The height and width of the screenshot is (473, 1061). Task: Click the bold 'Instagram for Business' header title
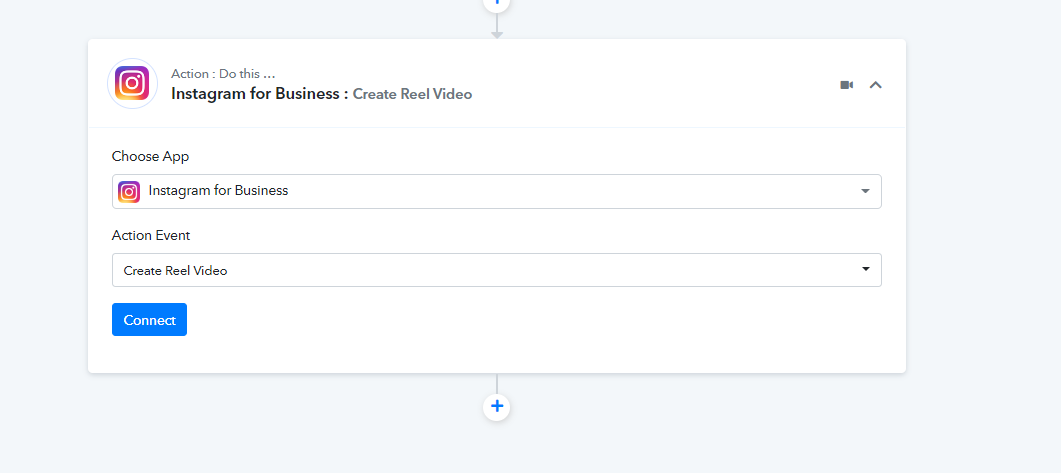(x=259, y=94)
